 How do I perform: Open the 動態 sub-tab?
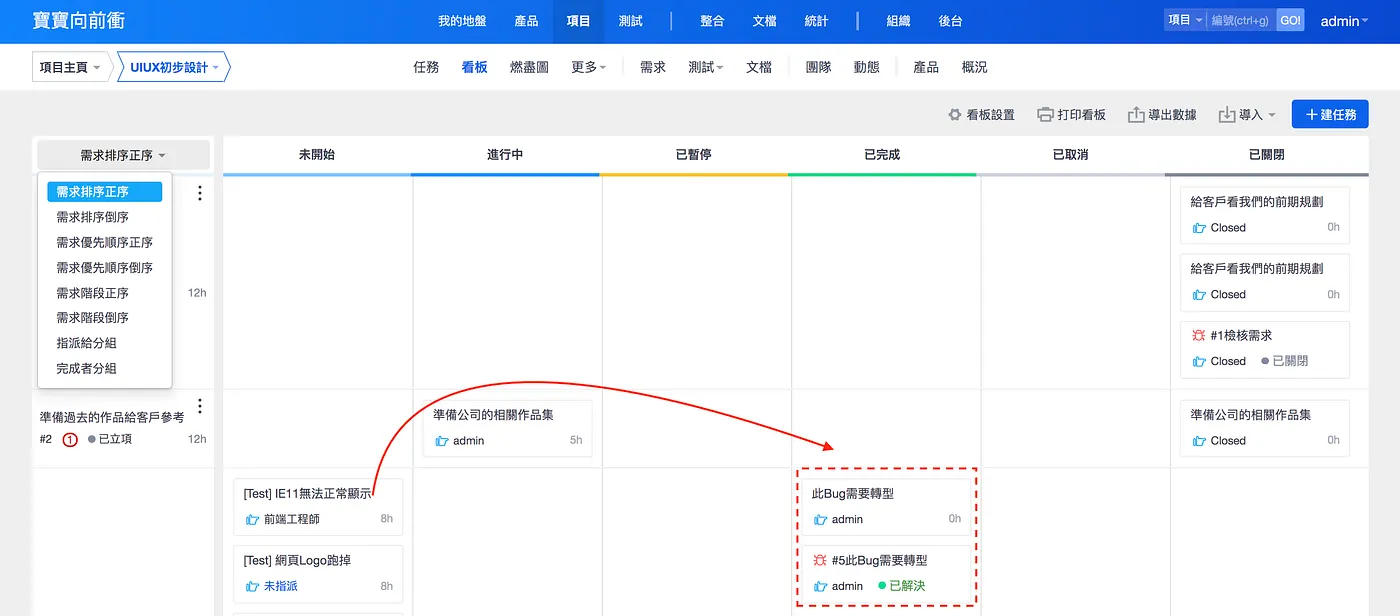[x=866, y=67]
